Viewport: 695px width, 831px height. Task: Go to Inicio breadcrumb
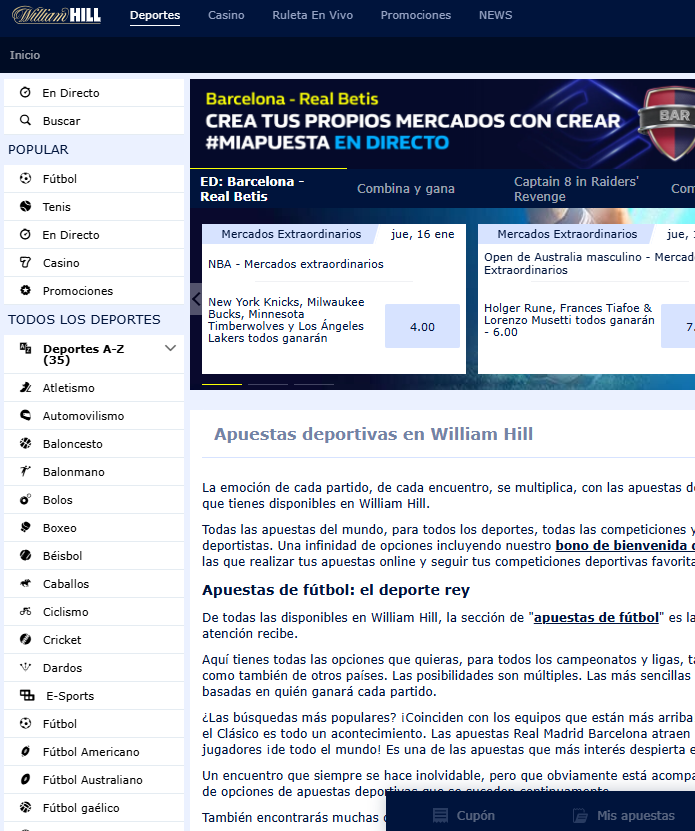(25, 55)
